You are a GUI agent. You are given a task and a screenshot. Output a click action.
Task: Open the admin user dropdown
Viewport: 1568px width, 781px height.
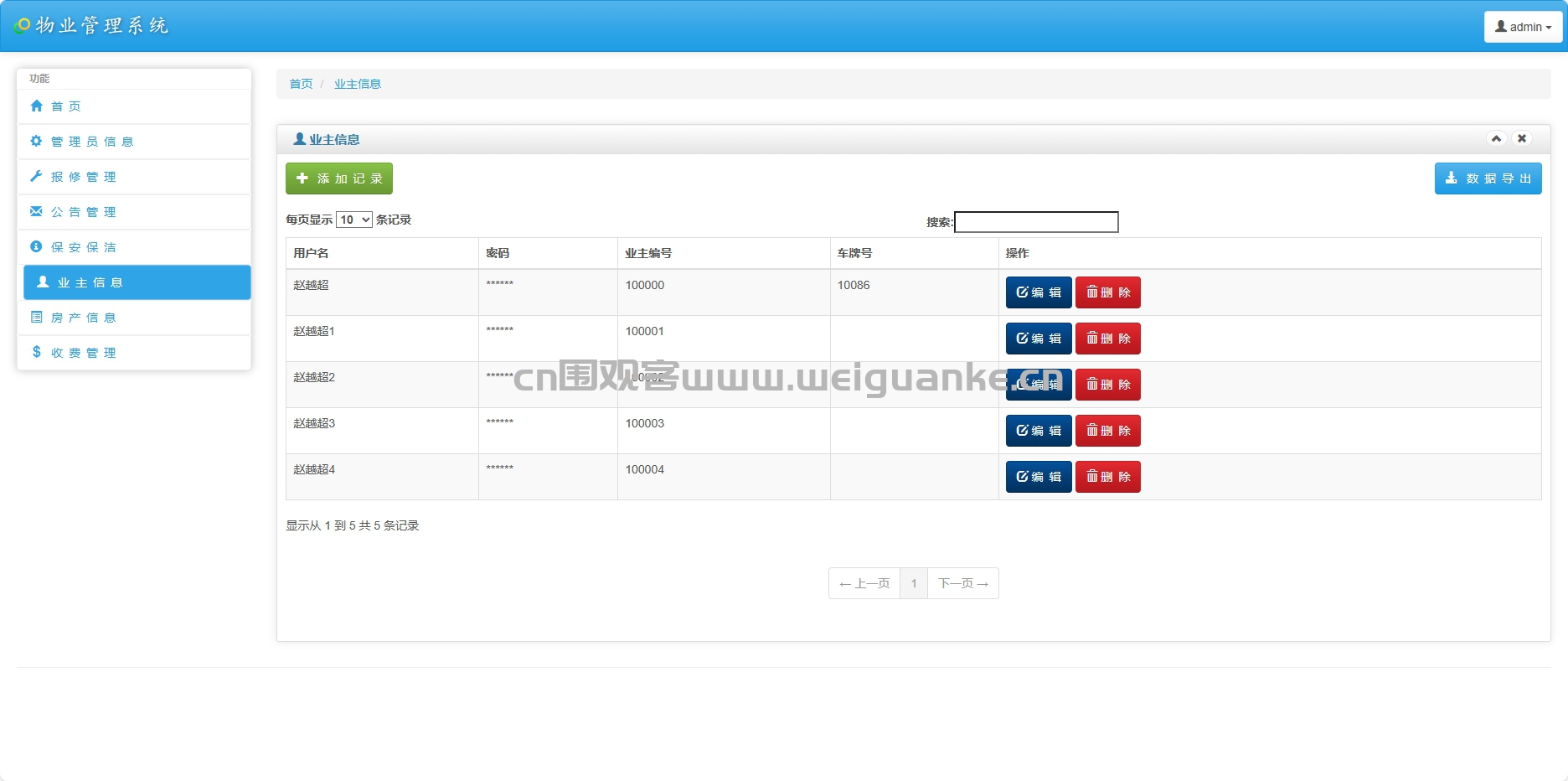click(x=1524, y=27)
